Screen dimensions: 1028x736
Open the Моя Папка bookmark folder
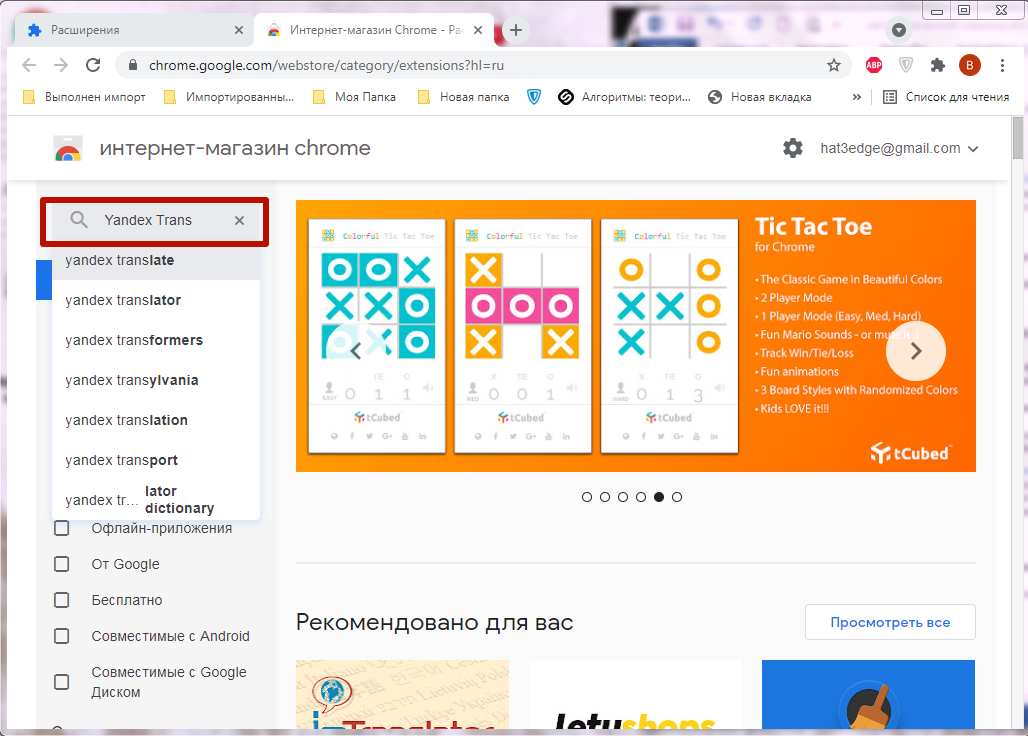pyautogui.click(x=354, y=97)
